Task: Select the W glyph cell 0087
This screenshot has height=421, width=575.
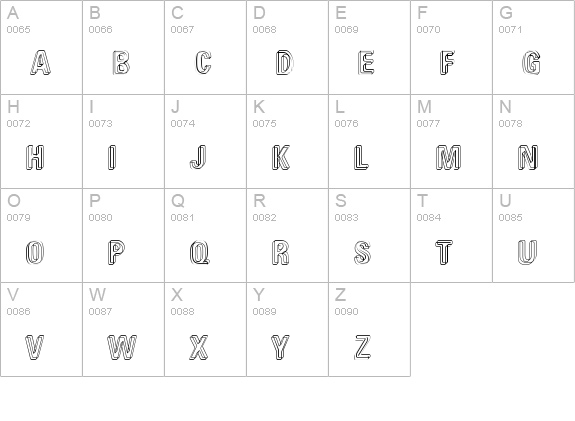Action: point(124,330)
